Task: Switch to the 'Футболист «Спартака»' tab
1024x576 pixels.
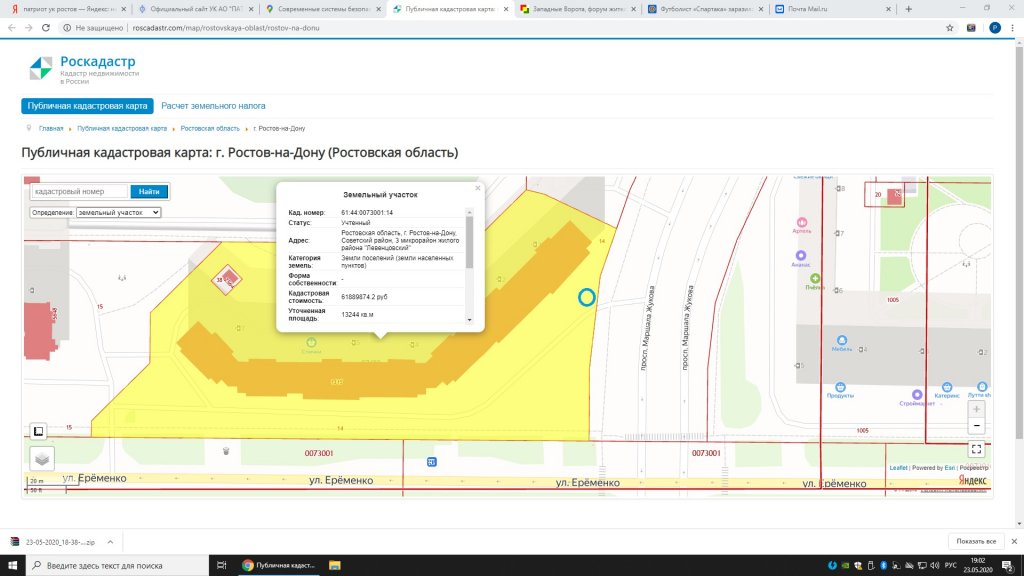Action: (705, 9)
